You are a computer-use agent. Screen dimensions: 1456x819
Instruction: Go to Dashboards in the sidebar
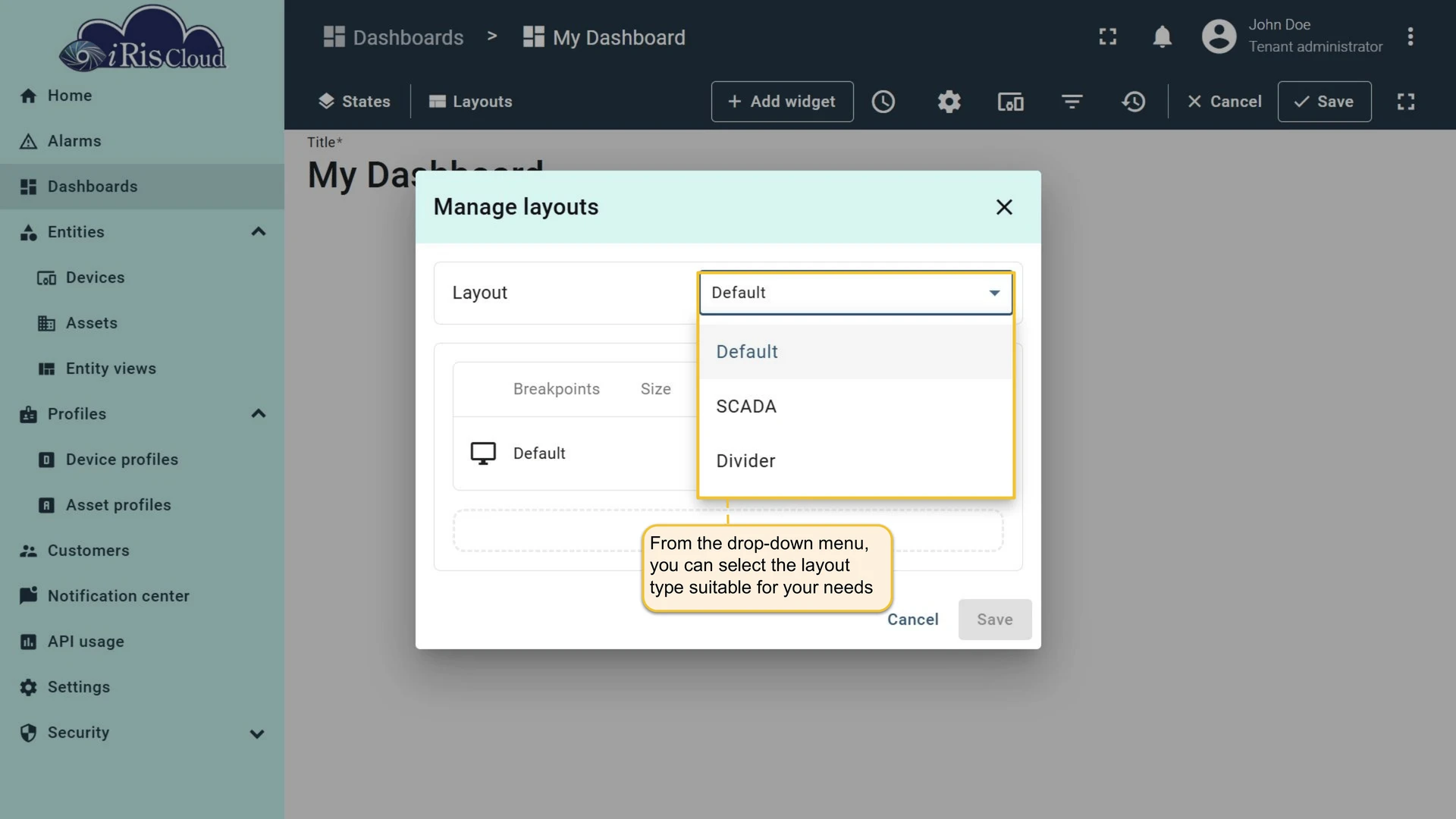[142, 187]
